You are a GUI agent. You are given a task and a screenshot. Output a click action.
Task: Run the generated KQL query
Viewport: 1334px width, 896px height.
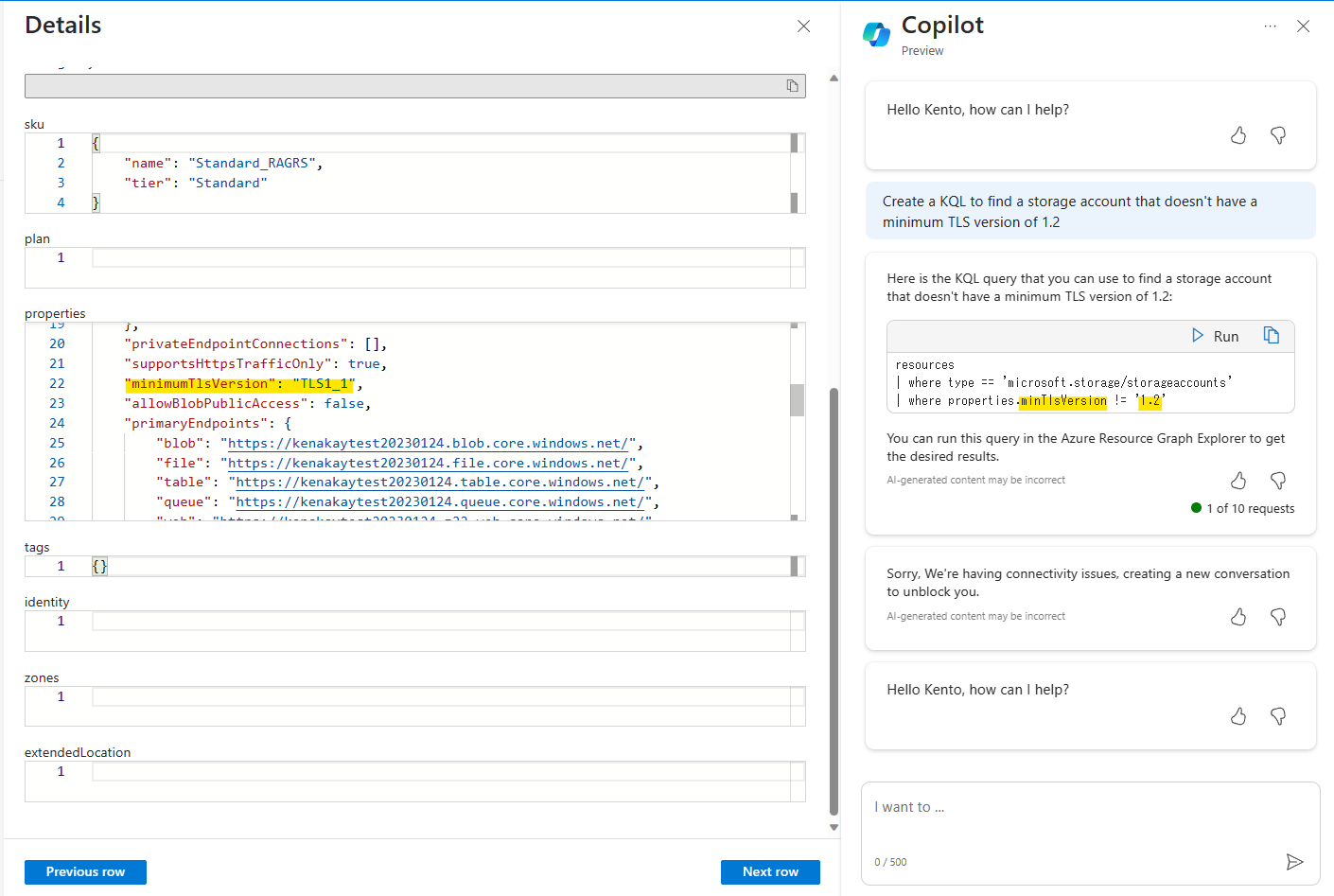1216,336
